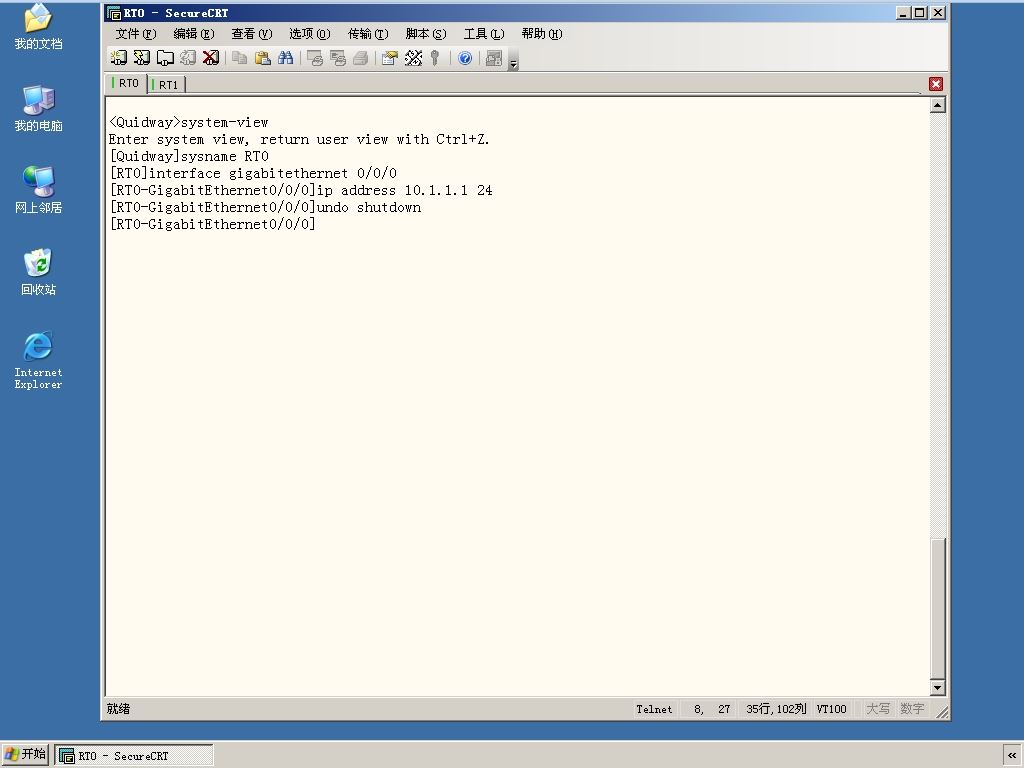Click the VT100 status bar entry
Screen dimensions: 1024x768
point(831,709)
